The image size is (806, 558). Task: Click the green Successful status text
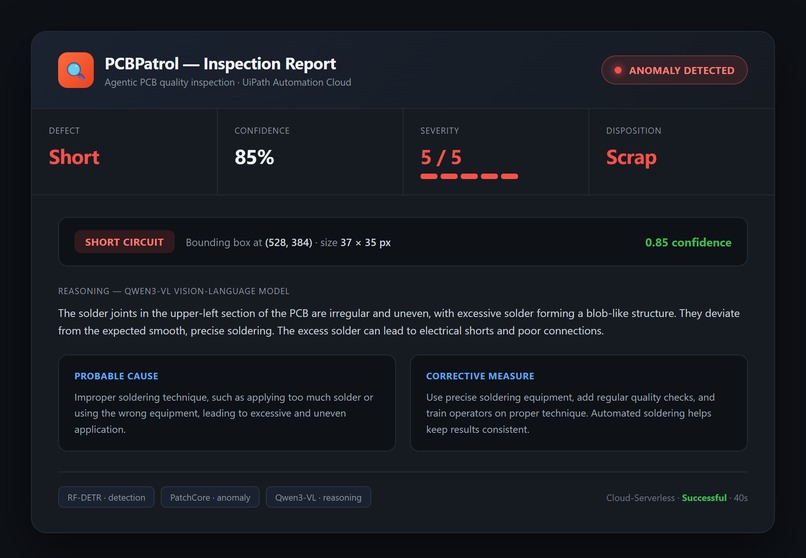click(x=704, y=498)
